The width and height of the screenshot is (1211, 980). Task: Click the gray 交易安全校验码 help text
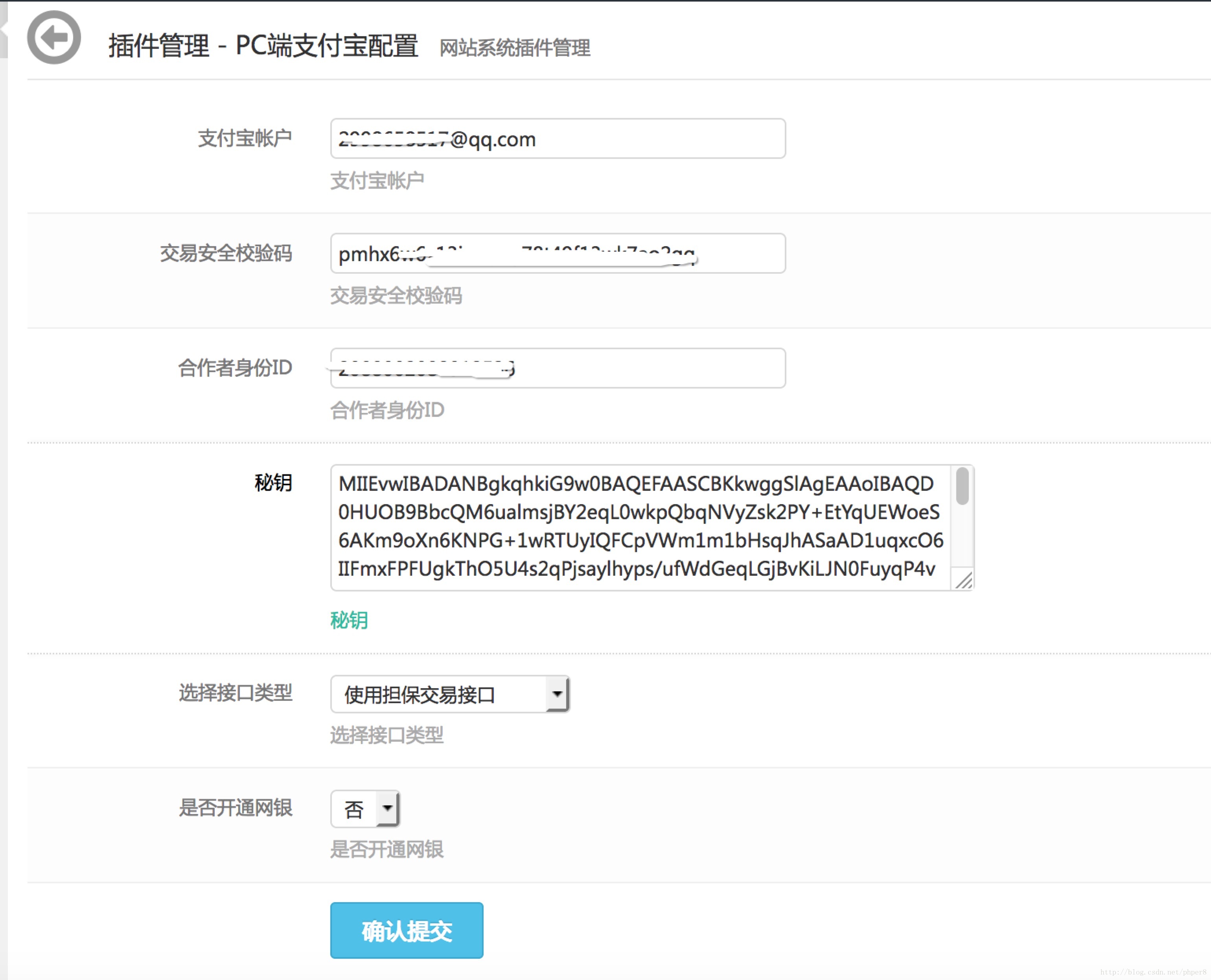pyautogui.click(x=396, y=296)
